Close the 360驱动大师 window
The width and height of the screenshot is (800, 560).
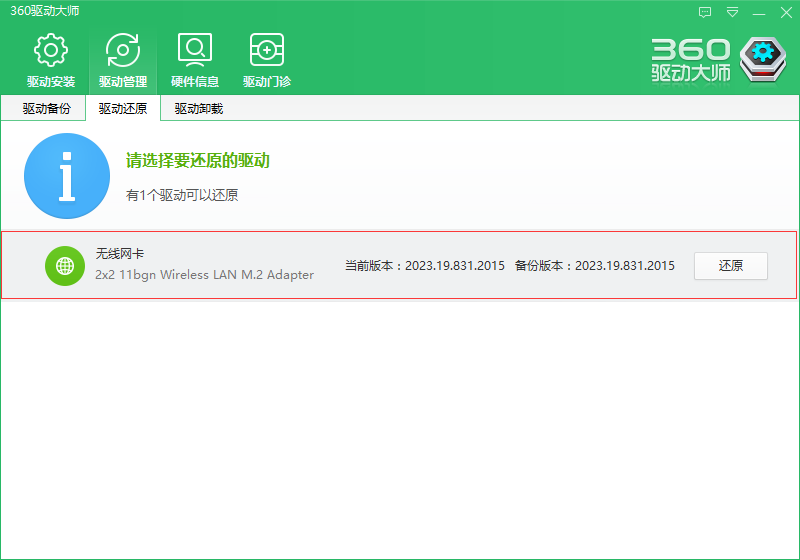pos(785,12)
